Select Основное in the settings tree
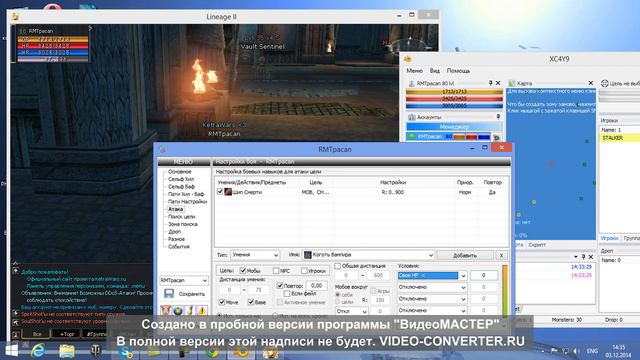Viewport: 640px width, 360px height. pyautogui.click(x=180, y=172)
